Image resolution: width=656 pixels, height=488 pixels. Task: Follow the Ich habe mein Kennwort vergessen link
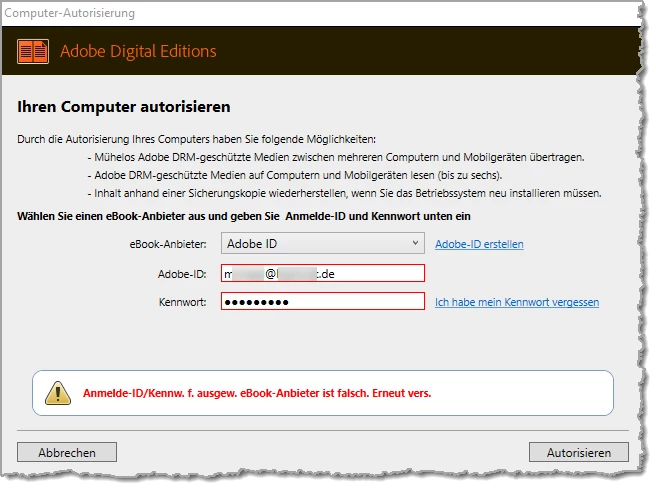(517, 302)
